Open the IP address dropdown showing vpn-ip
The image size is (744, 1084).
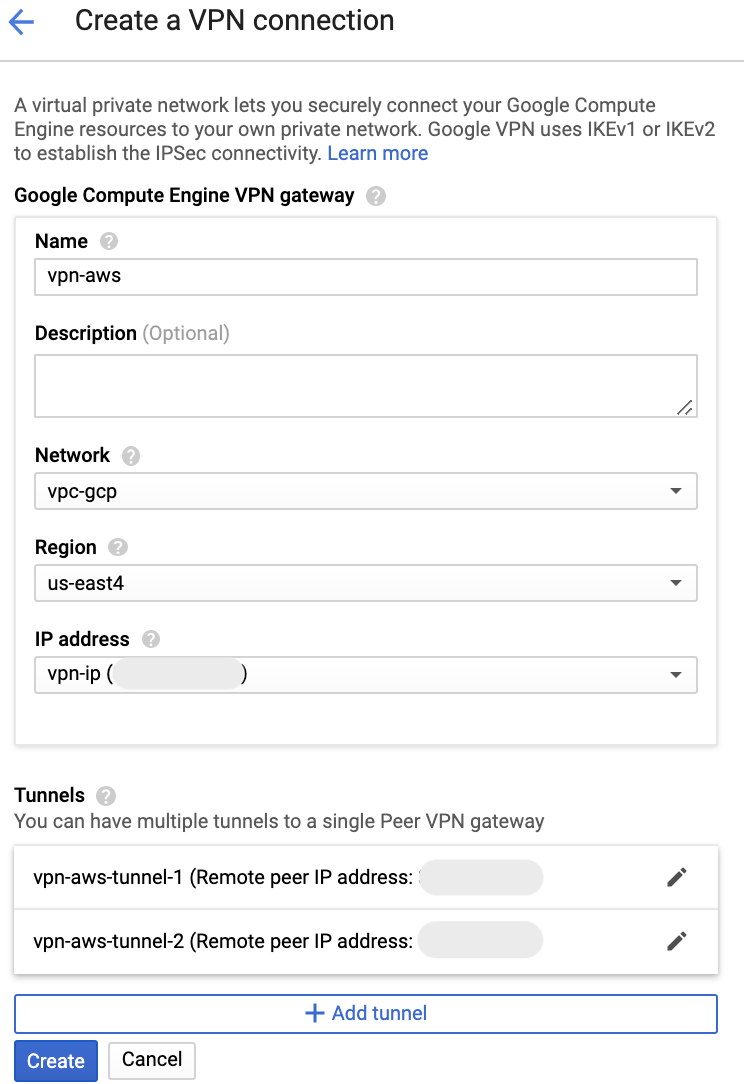tap(365, 675)
